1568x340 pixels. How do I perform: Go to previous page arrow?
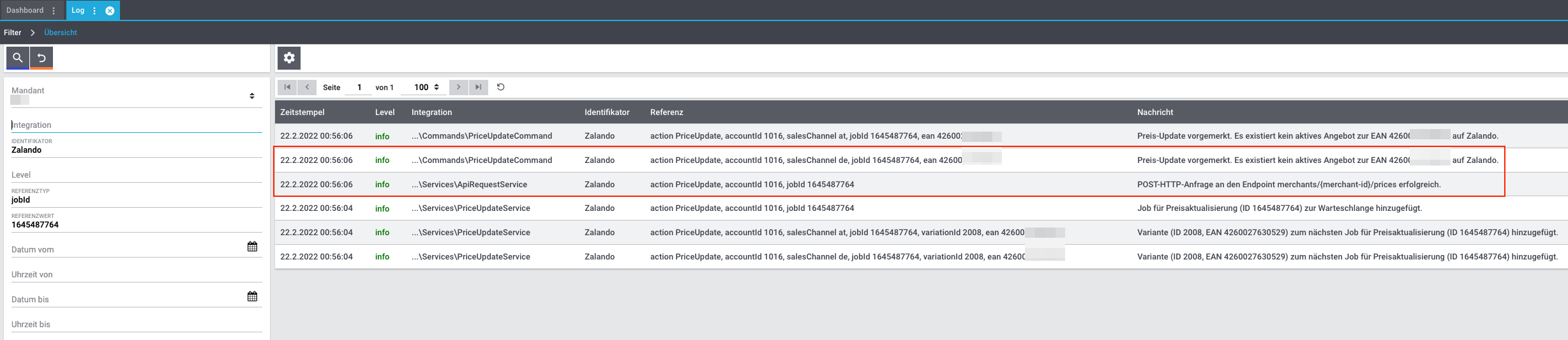pyautogui.click(x=307, y=88)
